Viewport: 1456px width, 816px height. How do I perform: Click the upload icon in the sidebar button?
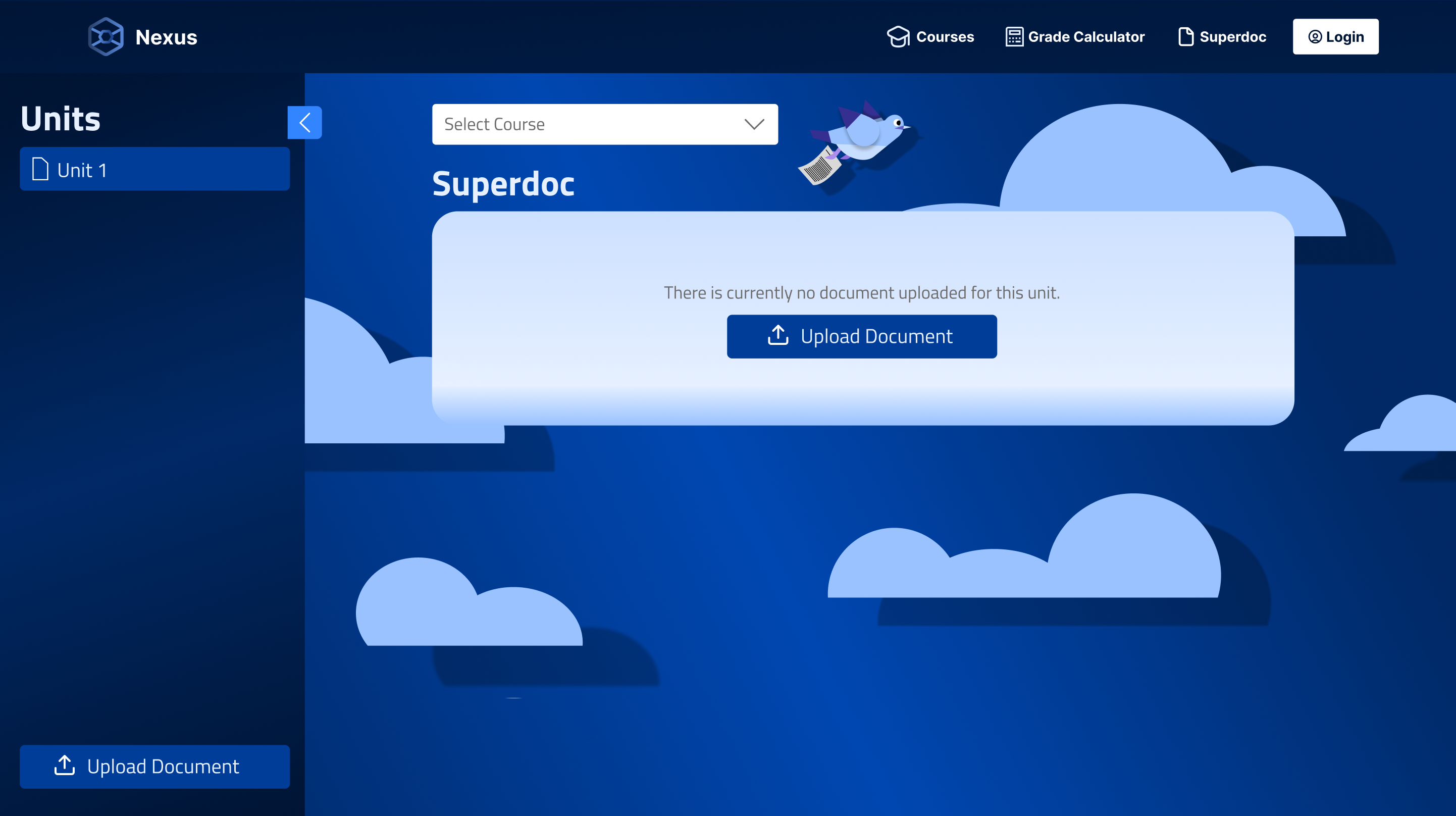pos(65,766)
